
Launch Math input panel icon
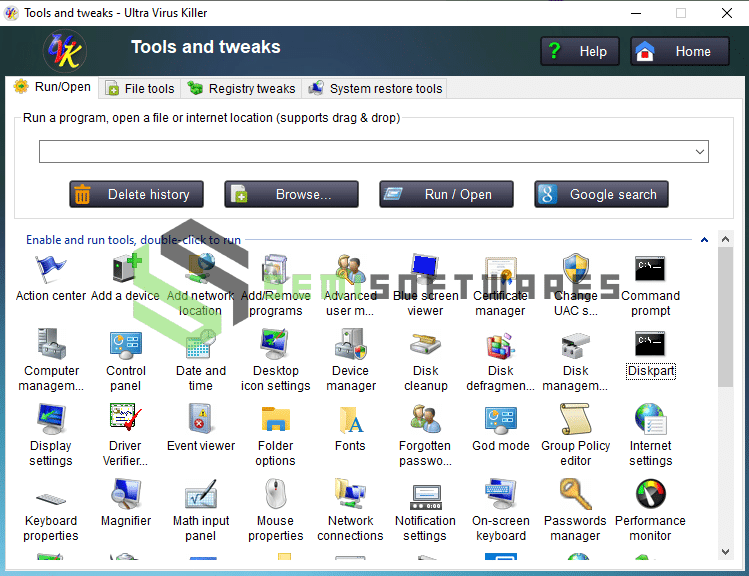pyautogui.click(x=201, y=494)
